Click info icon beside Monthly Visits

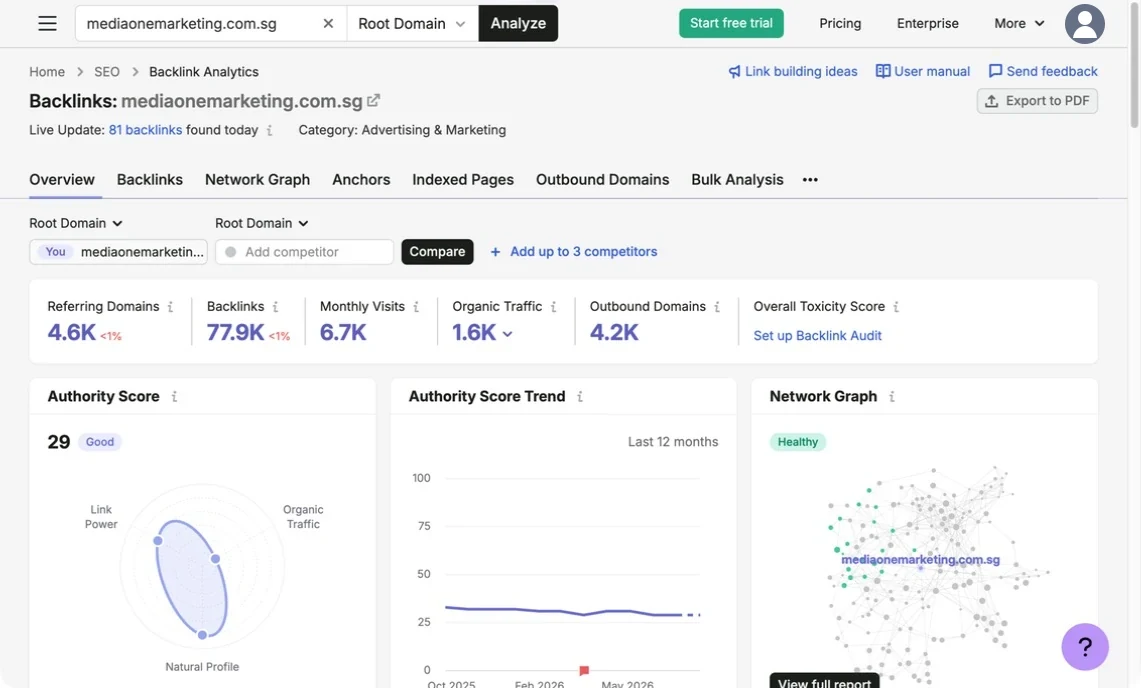(x=416, y=307)
